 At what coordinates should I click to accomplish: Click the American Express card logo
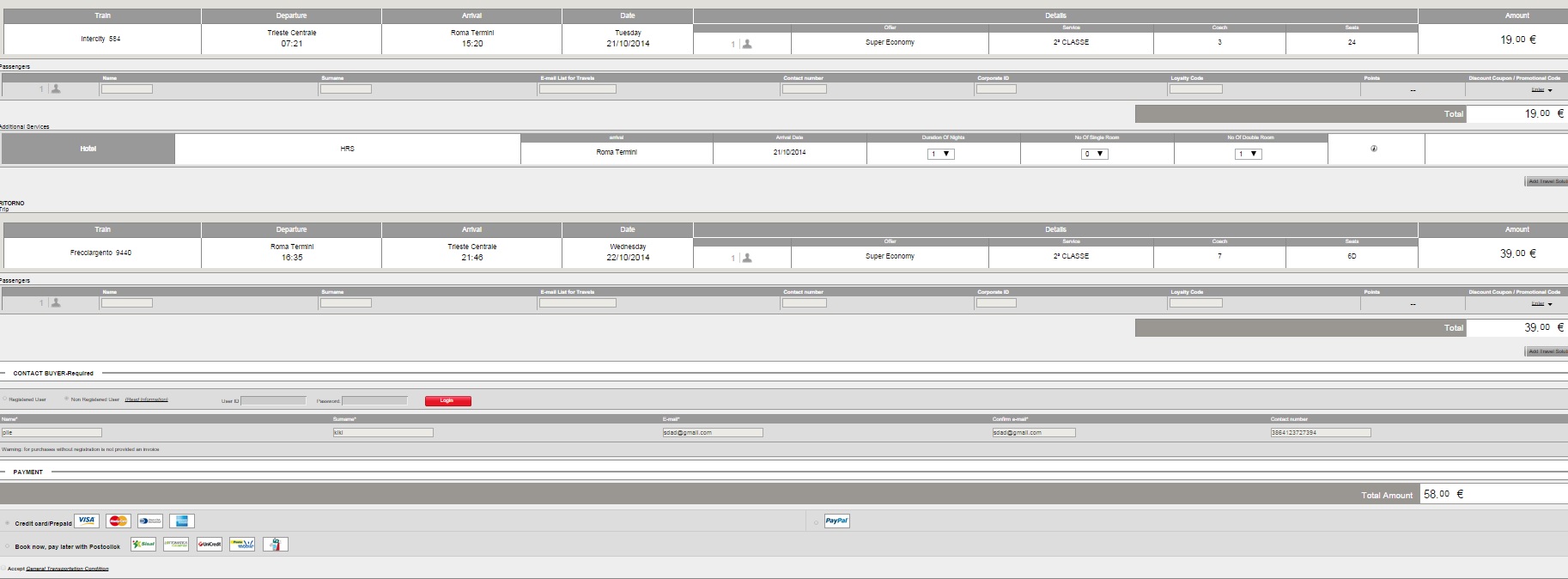182,521
